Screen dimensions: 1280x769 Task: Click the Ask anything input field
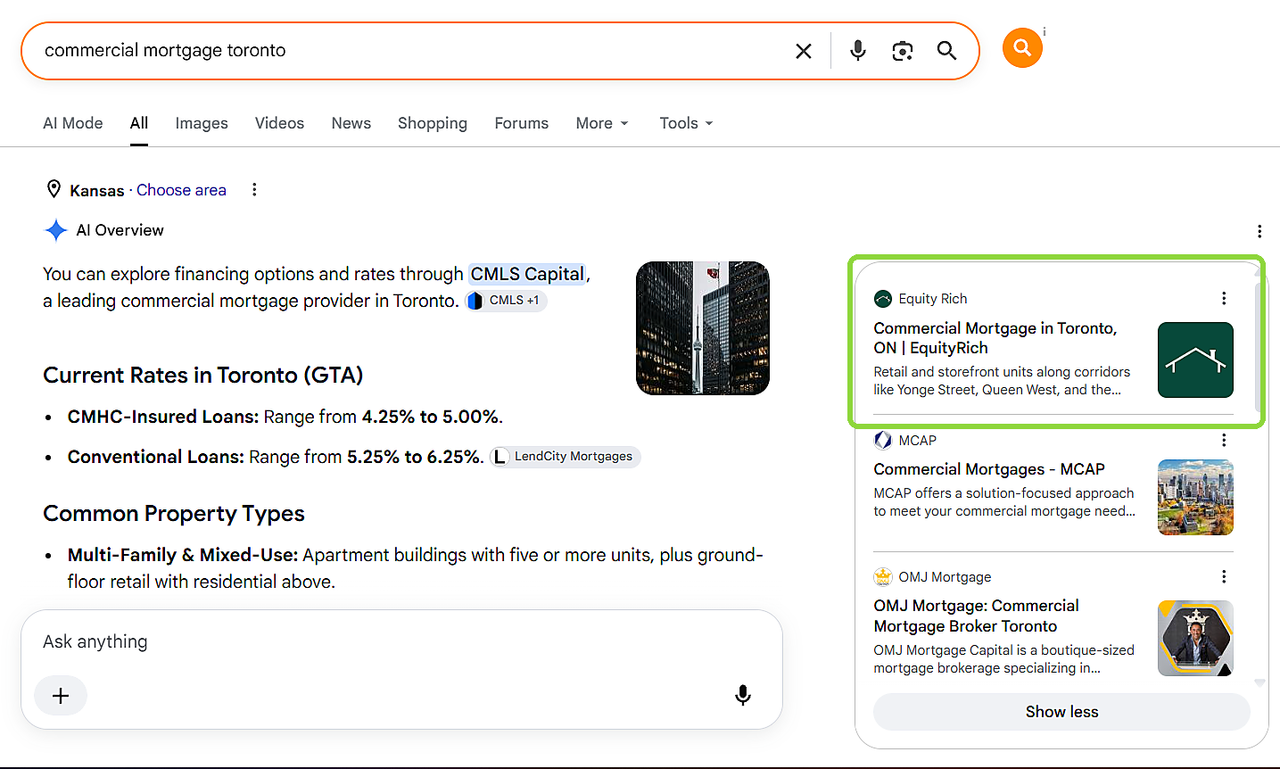[x=400, y=642]
